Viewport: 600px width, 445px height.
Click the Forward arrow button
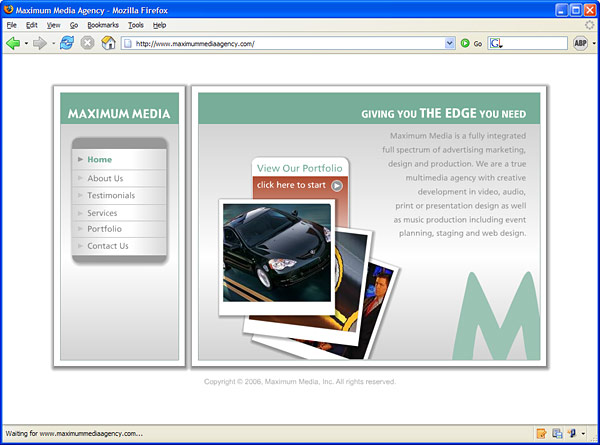[40, 43]
